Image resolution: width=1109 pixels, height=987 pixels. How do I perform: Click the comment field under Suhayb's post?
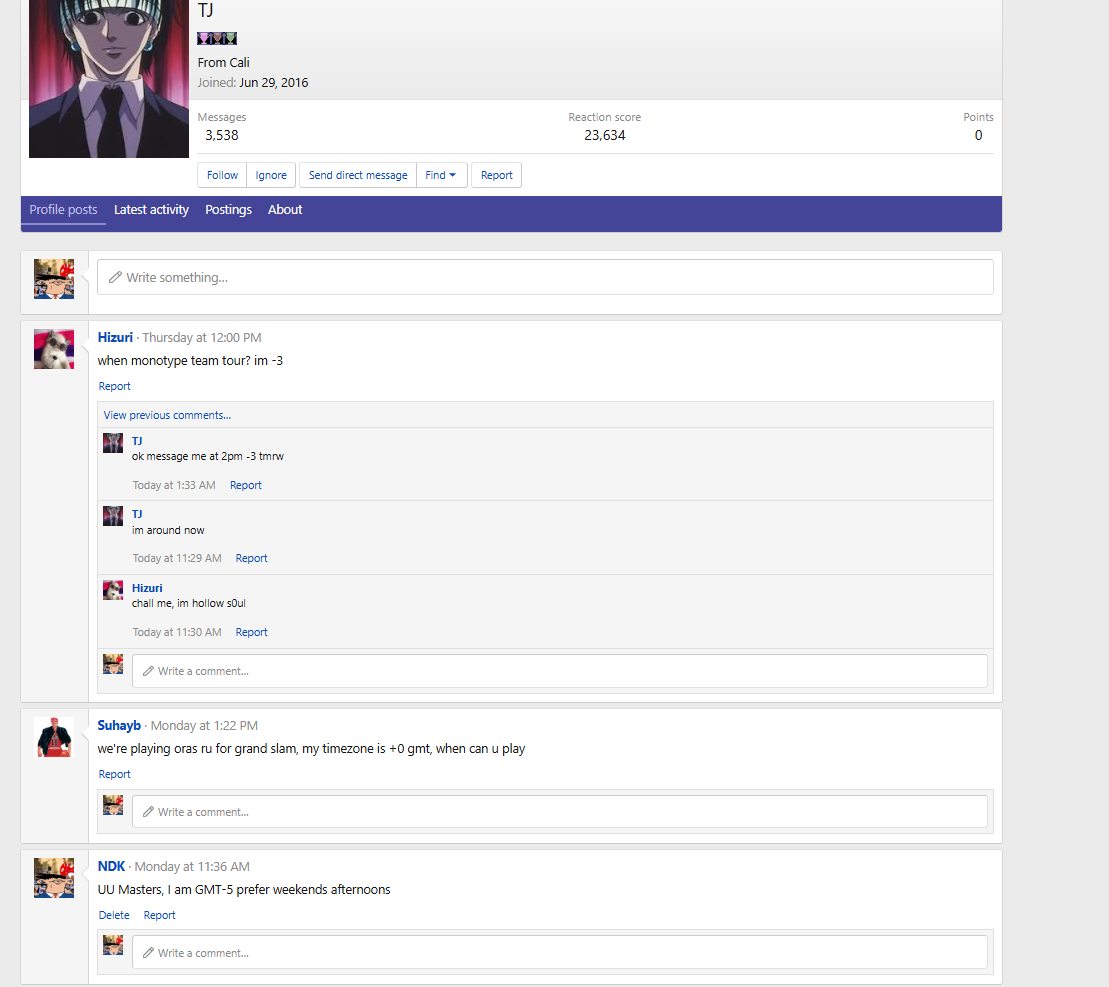[x=559, y=812]
